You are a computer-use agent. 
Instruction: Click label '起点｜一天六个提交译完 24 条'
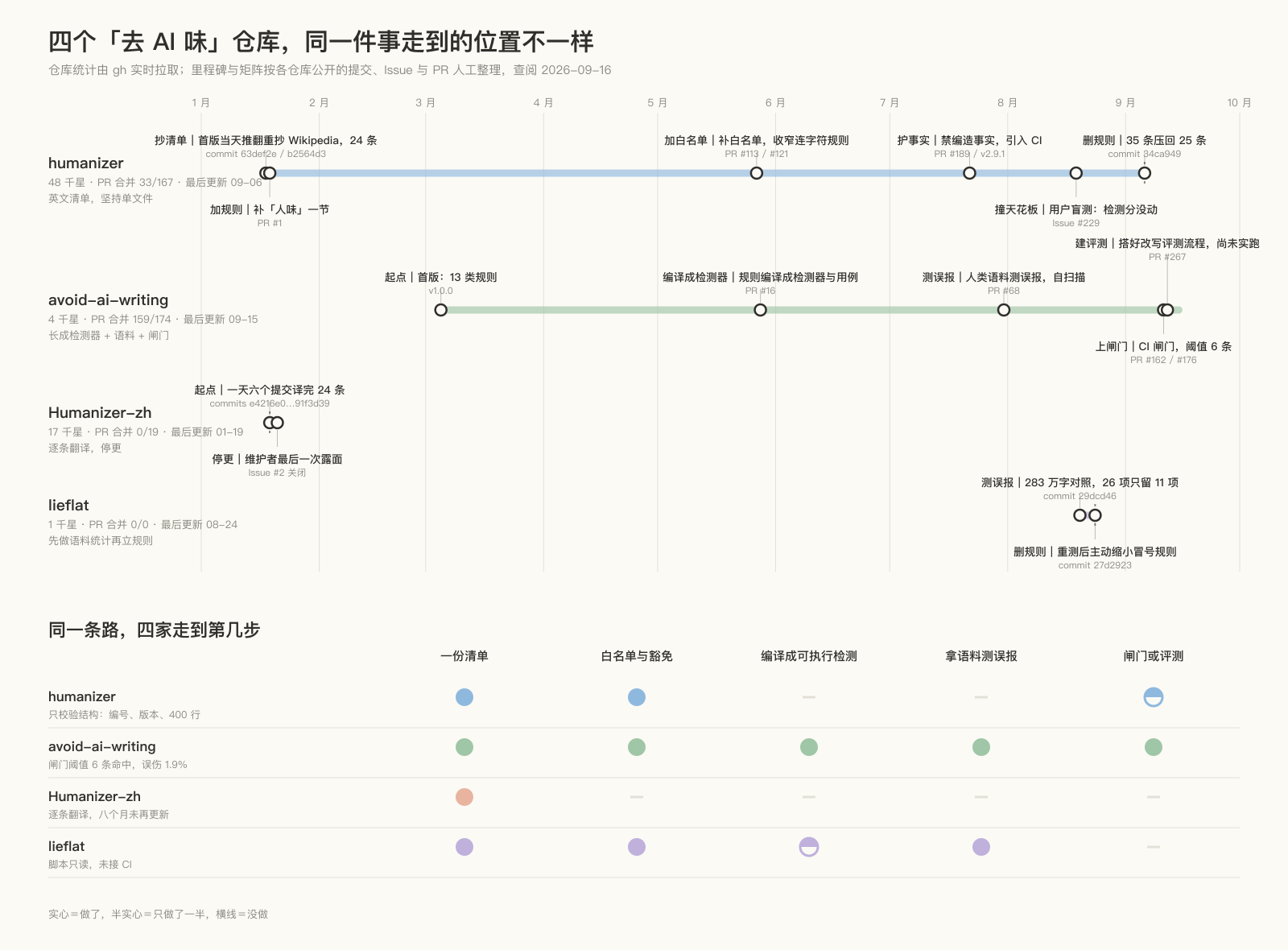click(x=270, y=390)
